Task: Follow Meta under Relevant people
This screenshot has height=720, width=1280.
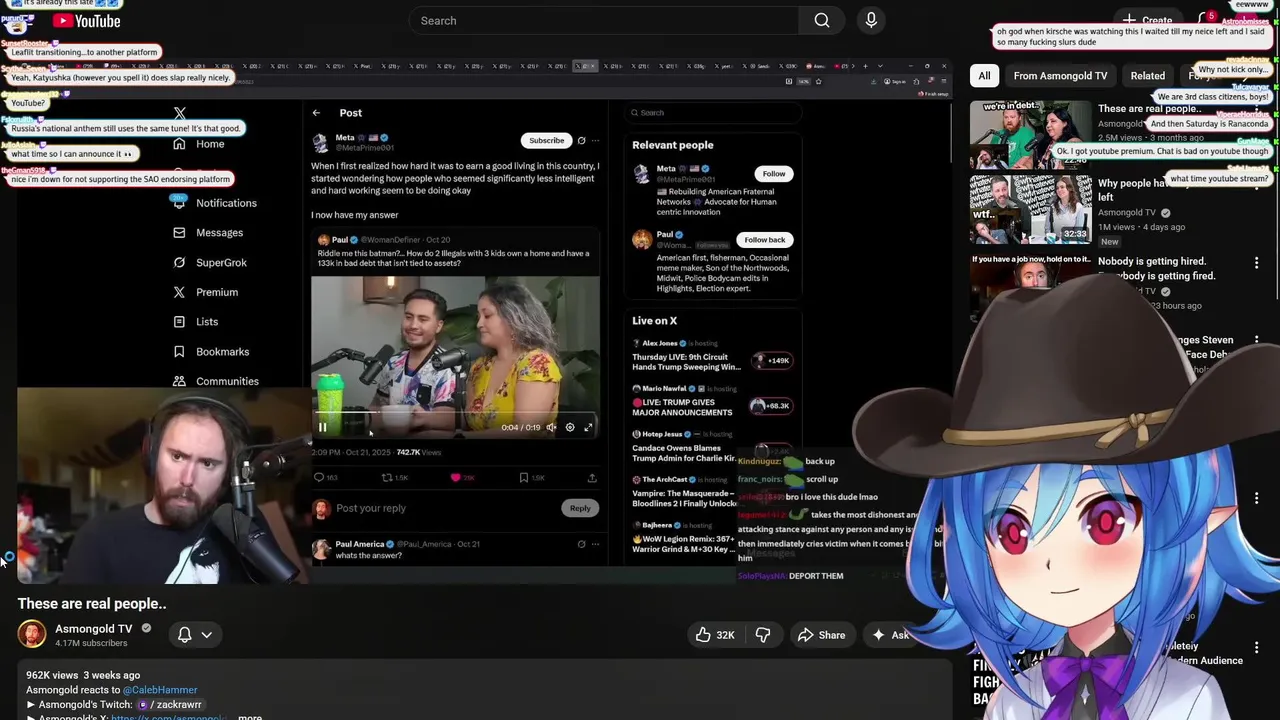Action: point(774,174)
